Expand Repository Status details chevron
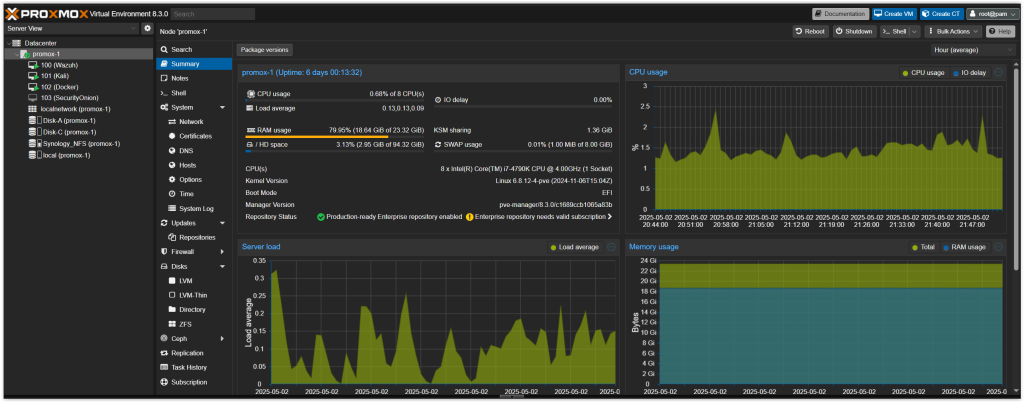Image resolution: width=1024 pixels, height=402 pixels. coord(609,217)
